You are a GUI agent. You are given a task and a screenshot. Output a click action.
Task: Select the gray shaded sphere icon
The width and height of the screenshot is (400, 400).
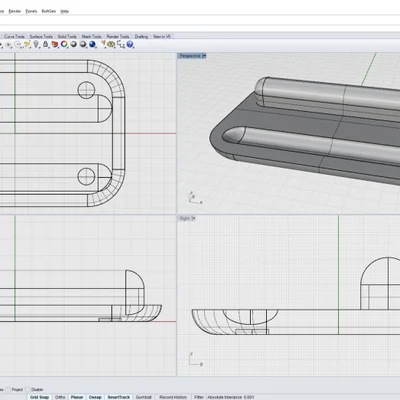pos(73,44)
